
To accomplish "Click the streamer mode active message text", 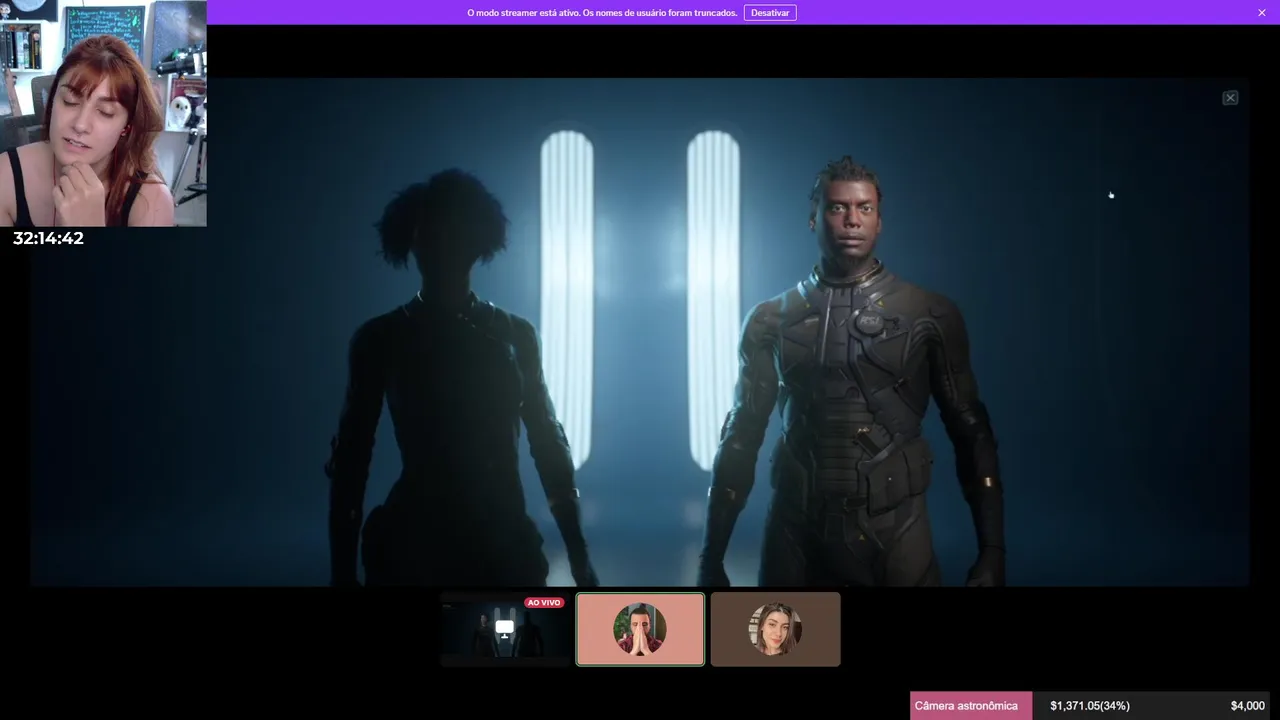I will point(602,13).
